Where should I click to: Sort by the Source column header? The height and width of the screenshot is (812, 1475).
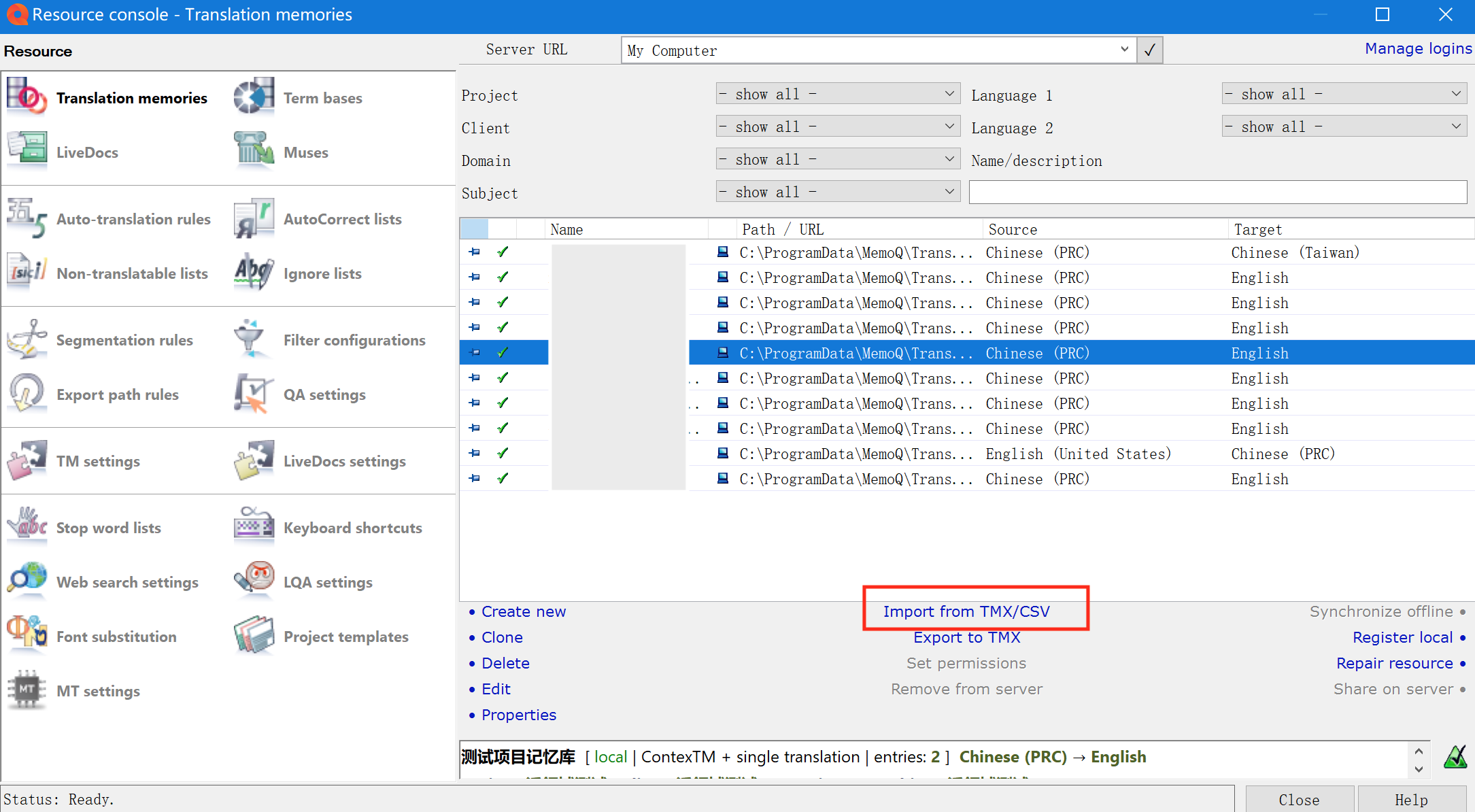[x=1105, y=229]
